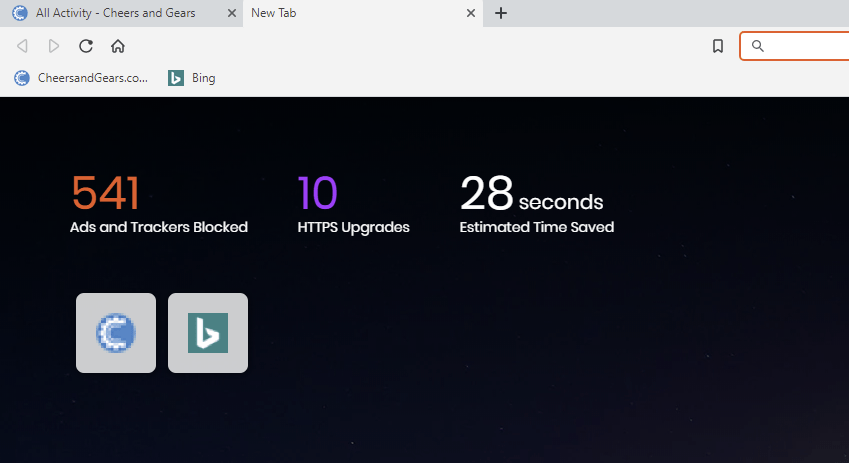Image resolution: width=849 pixels, height=463 pixels.
Task: Select the New Tab tab
Action: pos(350,13)
